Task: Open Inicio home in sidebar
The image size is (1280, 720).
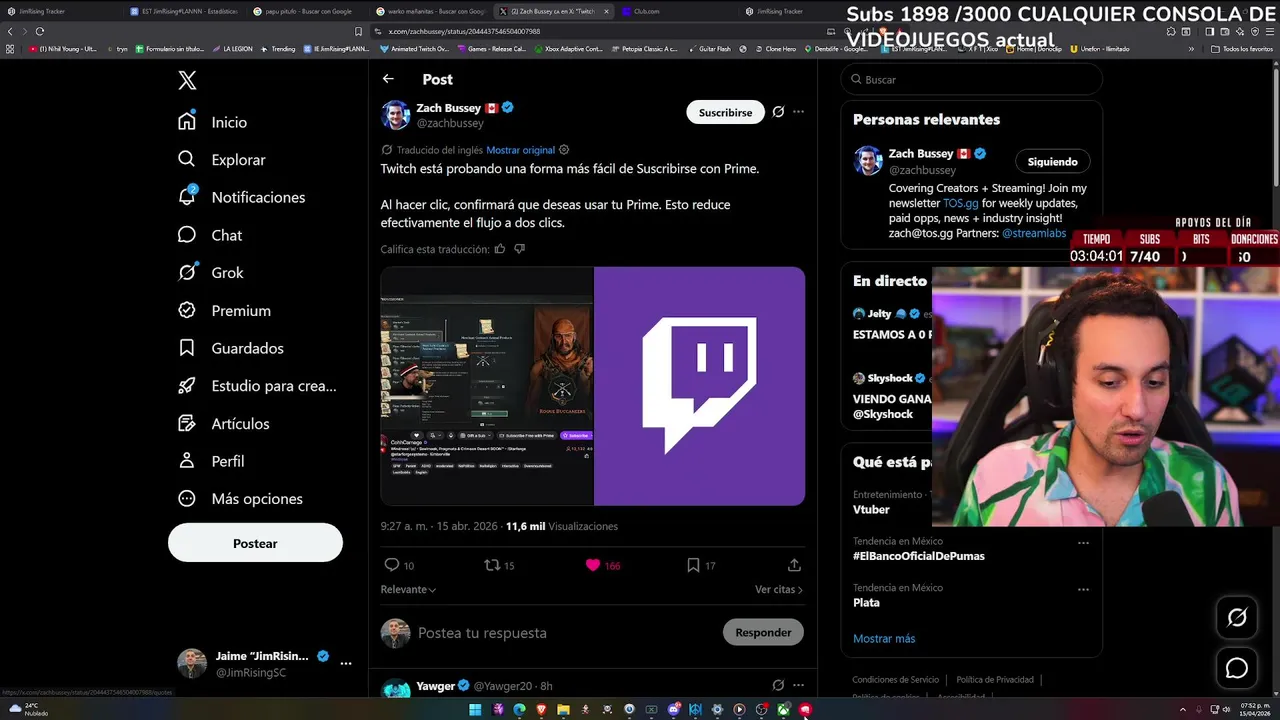Action: point(212,122)
